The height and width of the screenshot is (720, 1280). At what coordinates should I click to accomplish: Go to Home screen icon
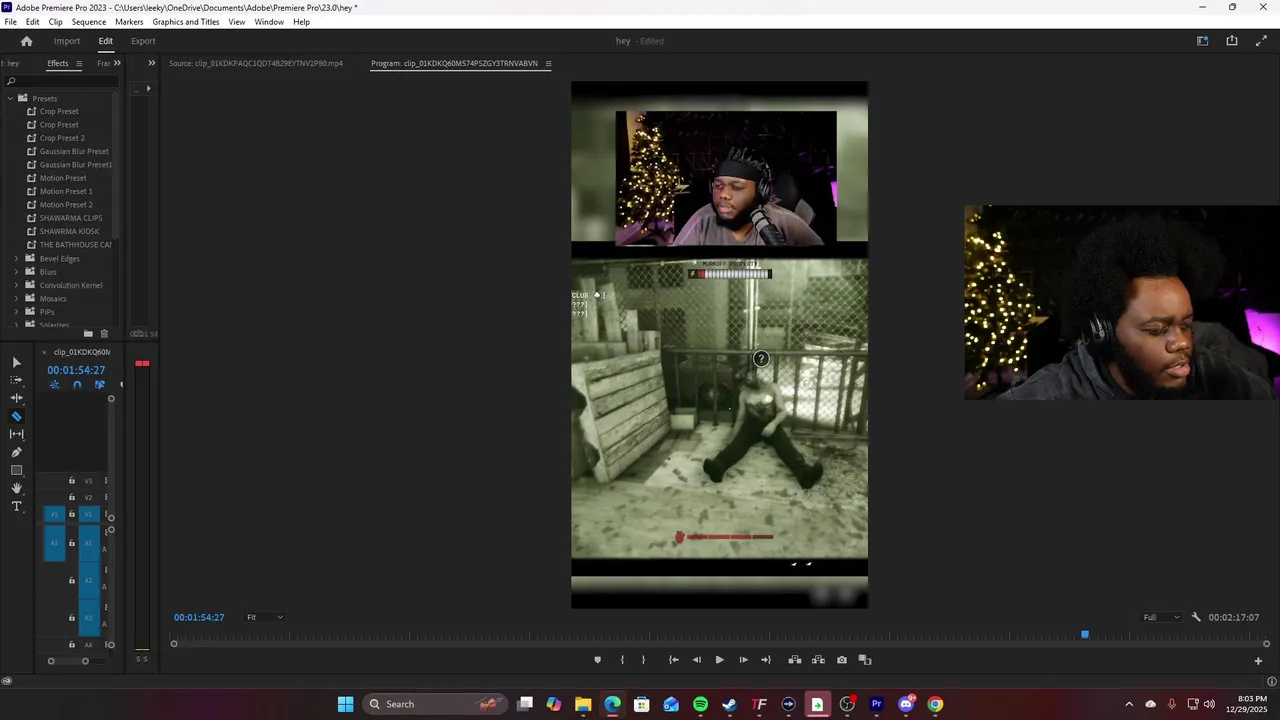27,41
